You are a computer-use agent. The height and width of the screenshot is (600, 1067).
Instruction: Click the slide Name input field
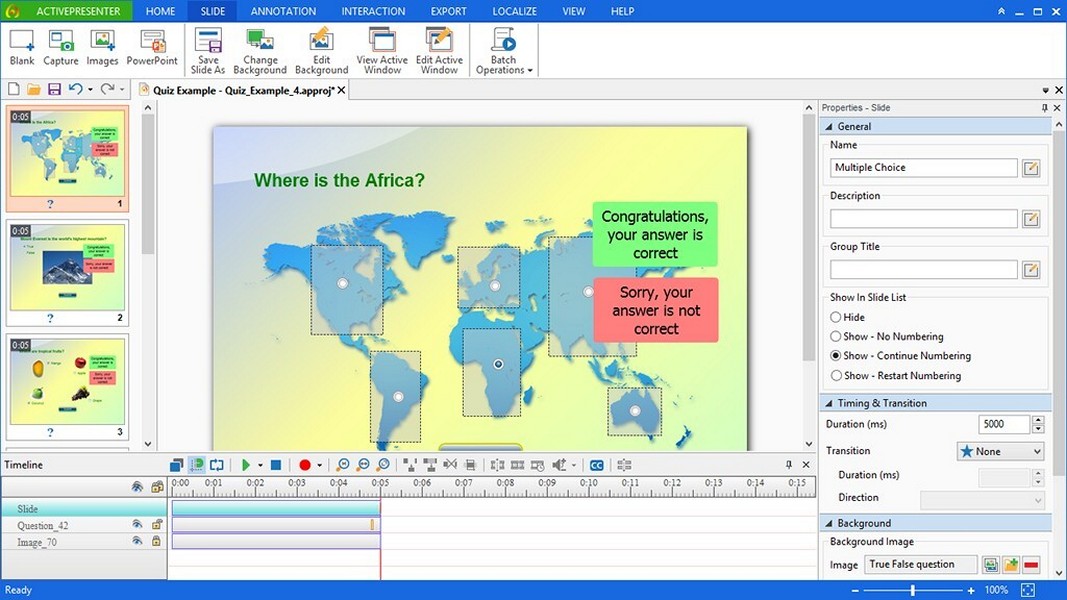click(923, 167)
